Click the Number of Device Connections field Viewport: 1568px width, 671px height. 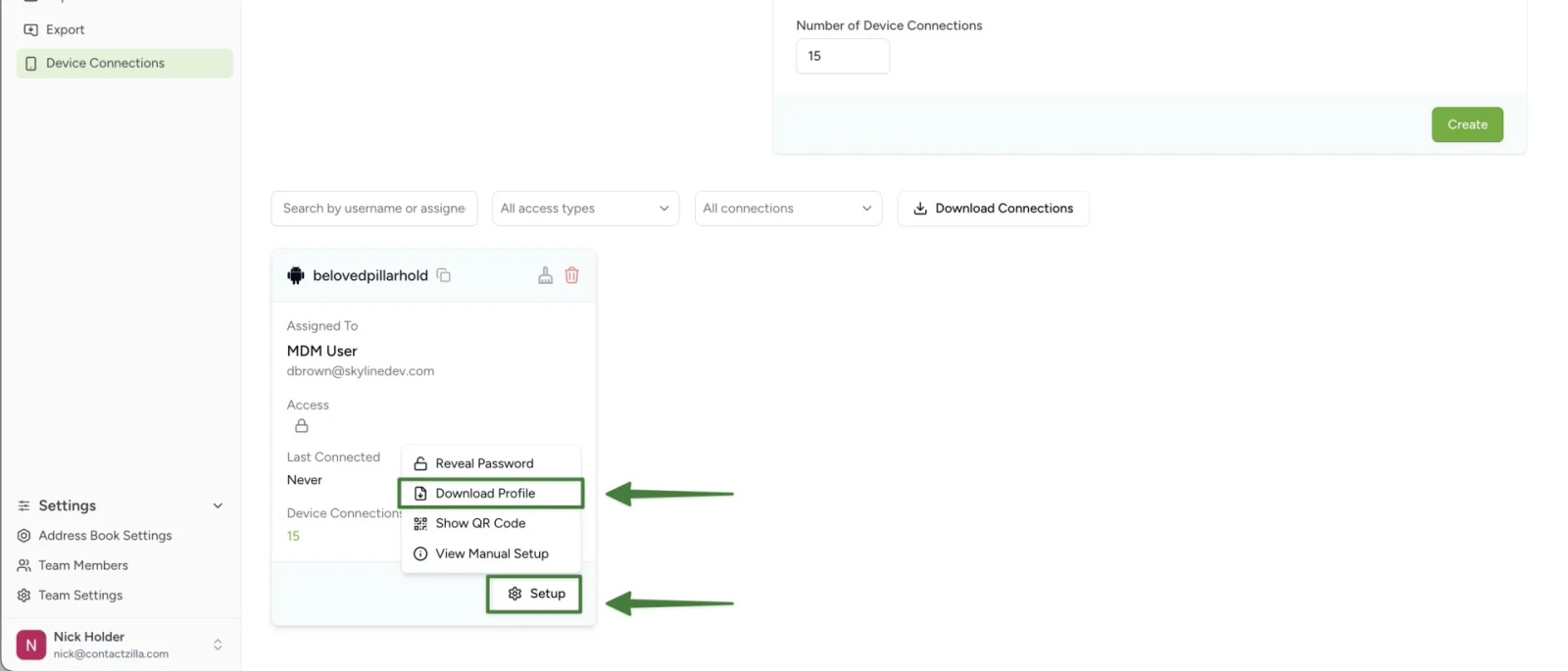(842, 56)
